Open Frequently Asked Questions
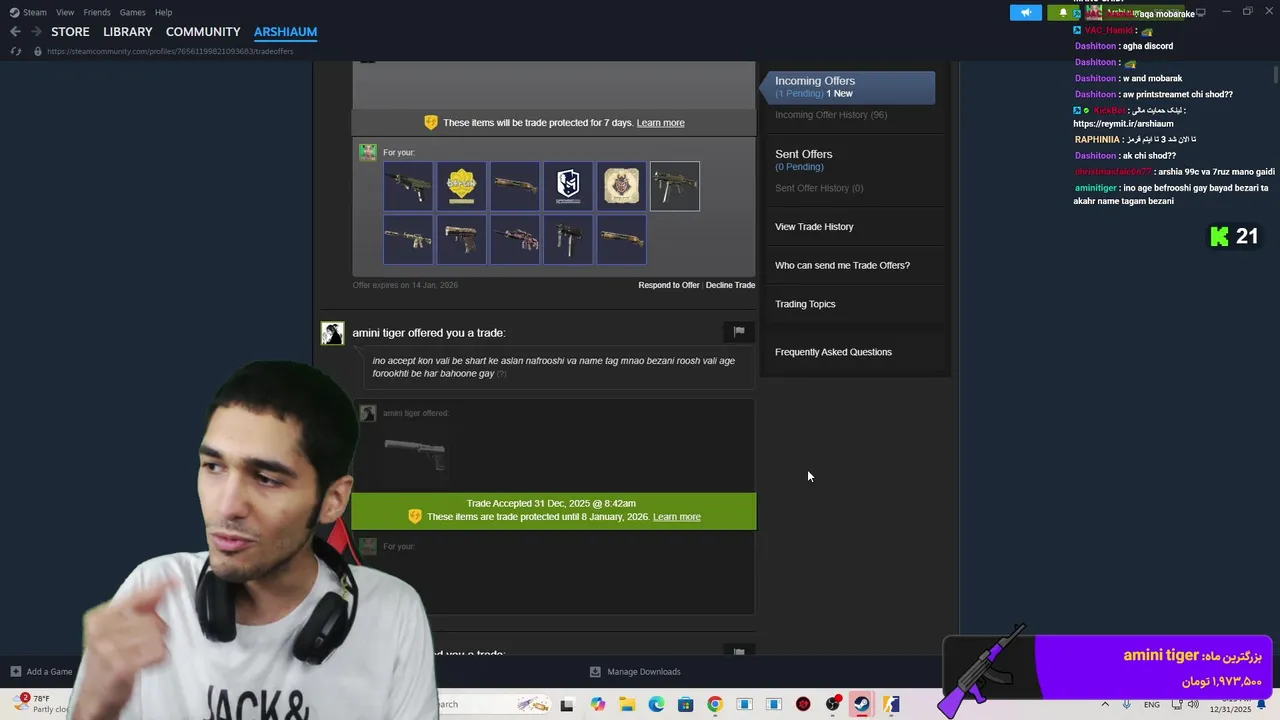1280x720 pixels. tap(833, 352)
